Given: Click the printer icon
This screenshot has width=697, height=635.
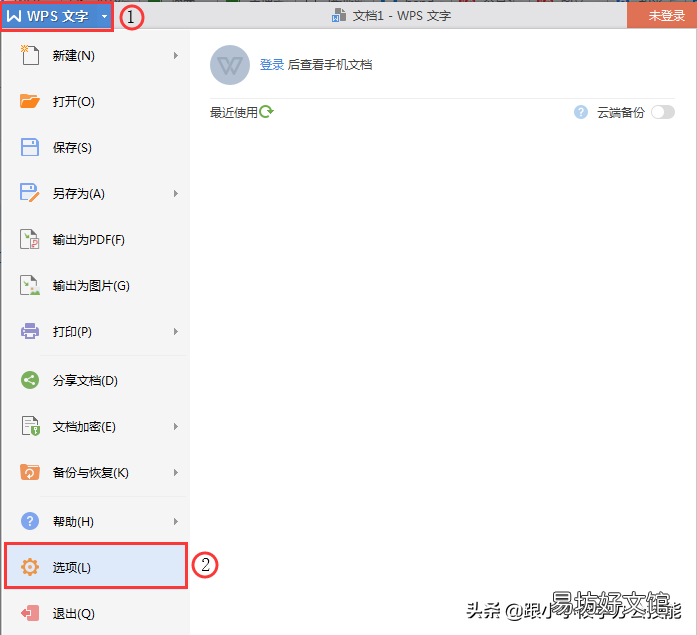Looking at the screenshot, I should [x=30, y=331].
